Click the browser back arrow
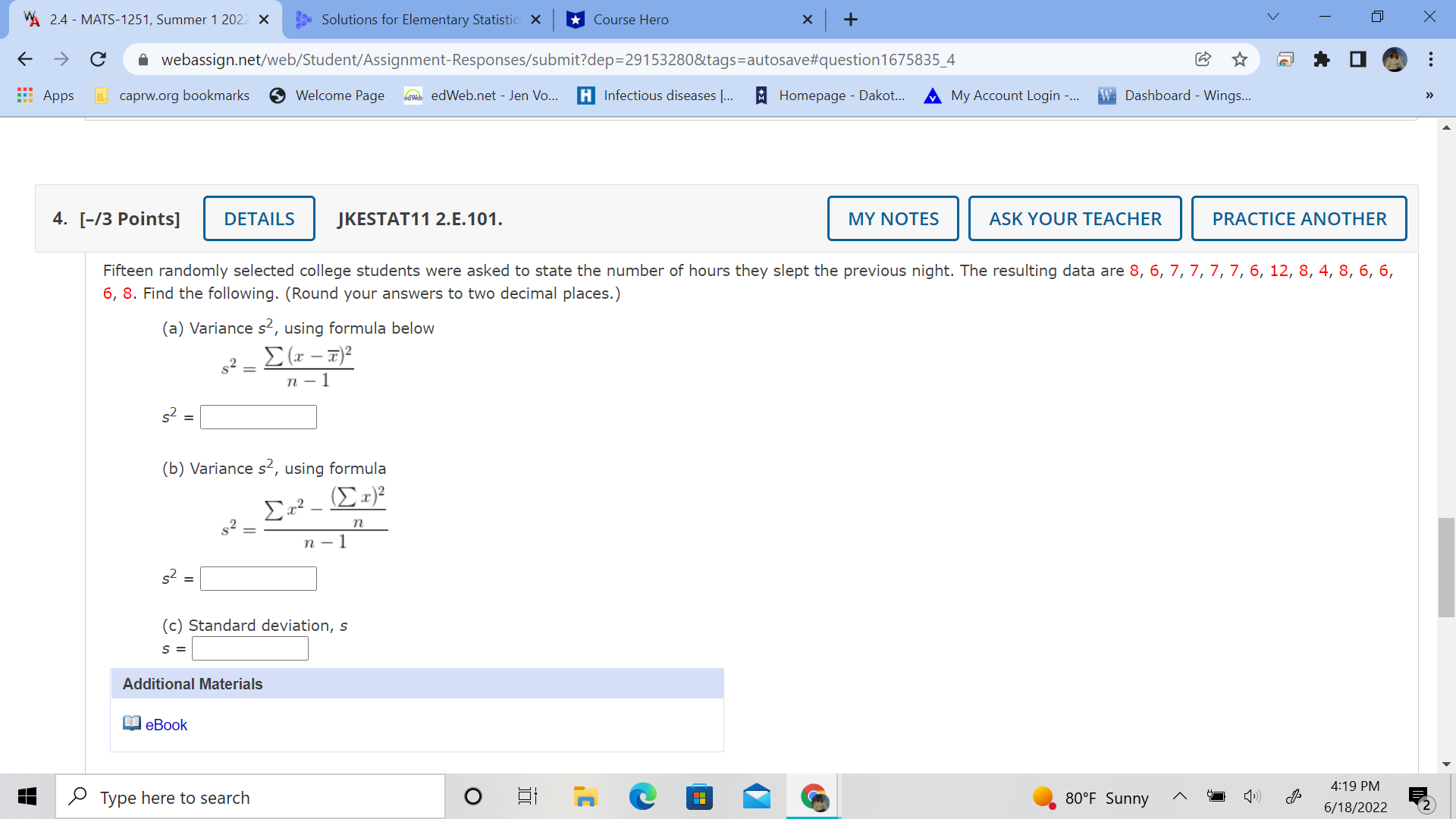This screenshot has height=819, width=1456. pos(25,59)
